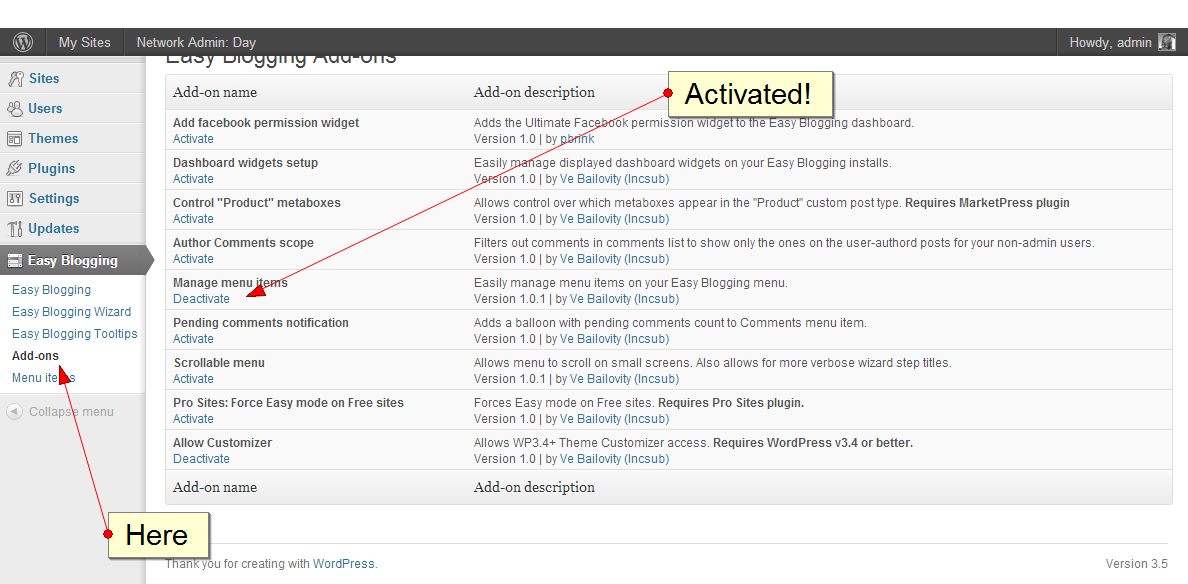Open the Sites menu icon in sidebar
The width and height of the screenshot is (1188, 584).
[14, 79]
